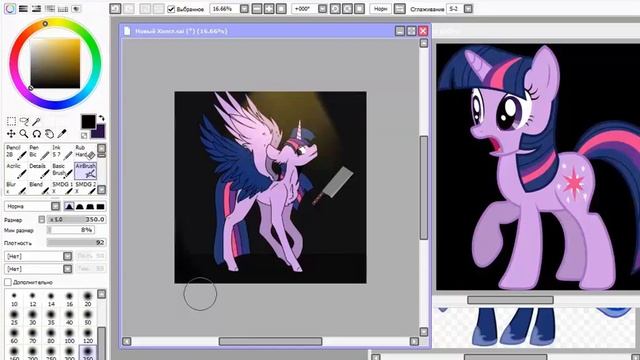
Task: Select the zoom magnifier tool
Action: (x=24, y=133)
